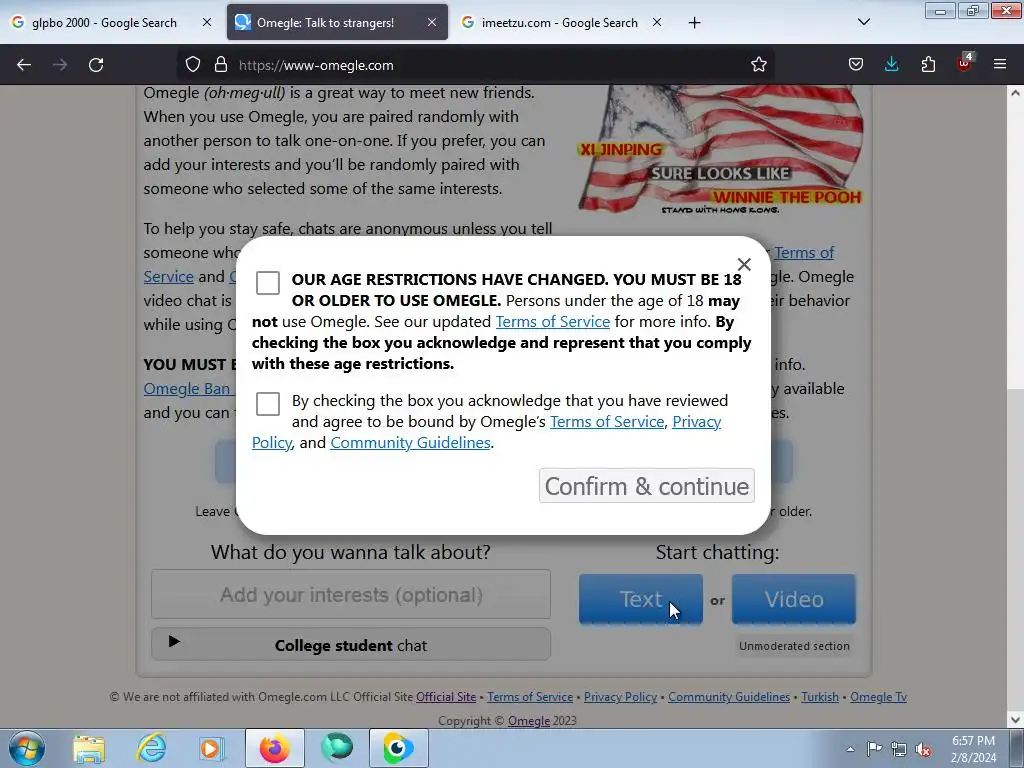Close the Omegle tab
The image size is (1024, 768).
(432, 22)
